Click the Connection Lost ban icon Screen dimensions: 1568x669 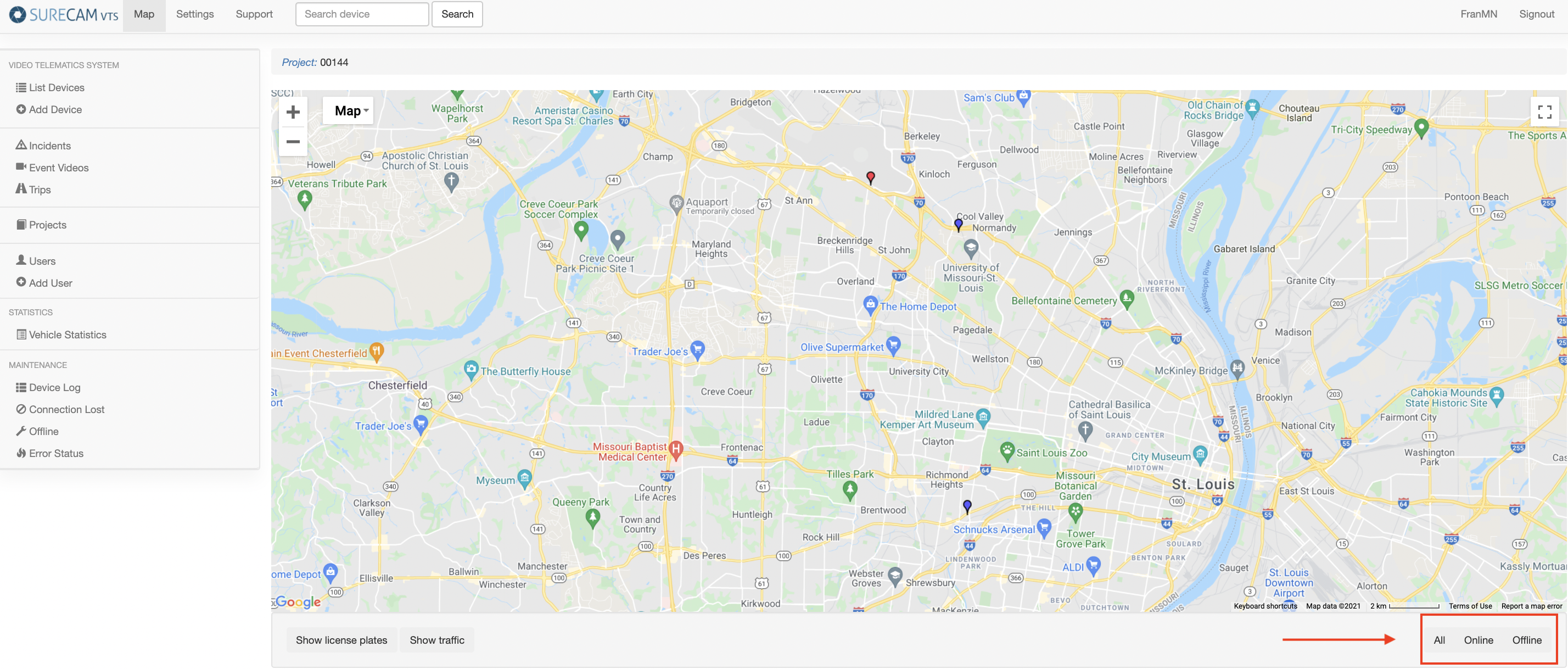tap(21, 410)
